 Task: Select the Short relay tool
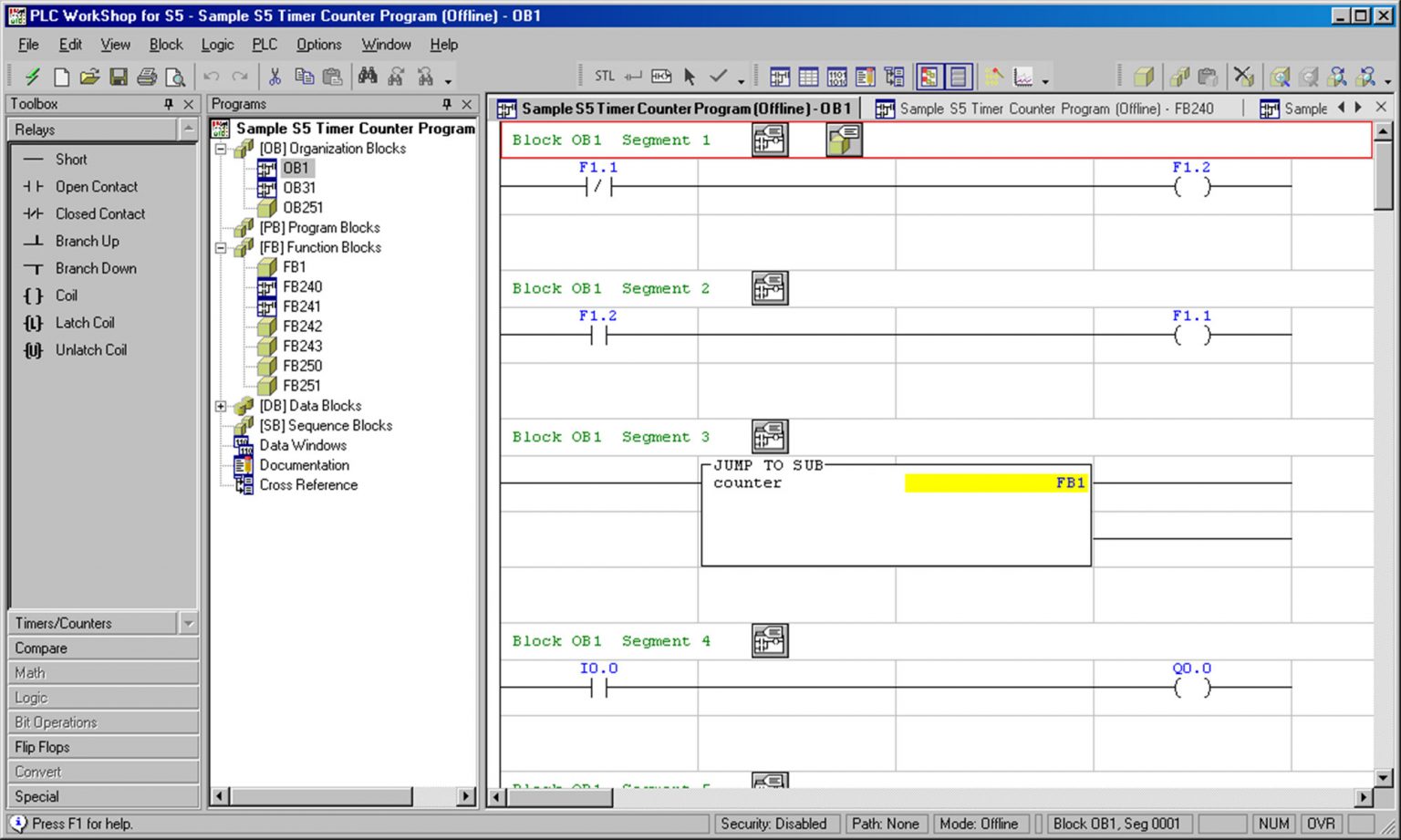point(70,159)
